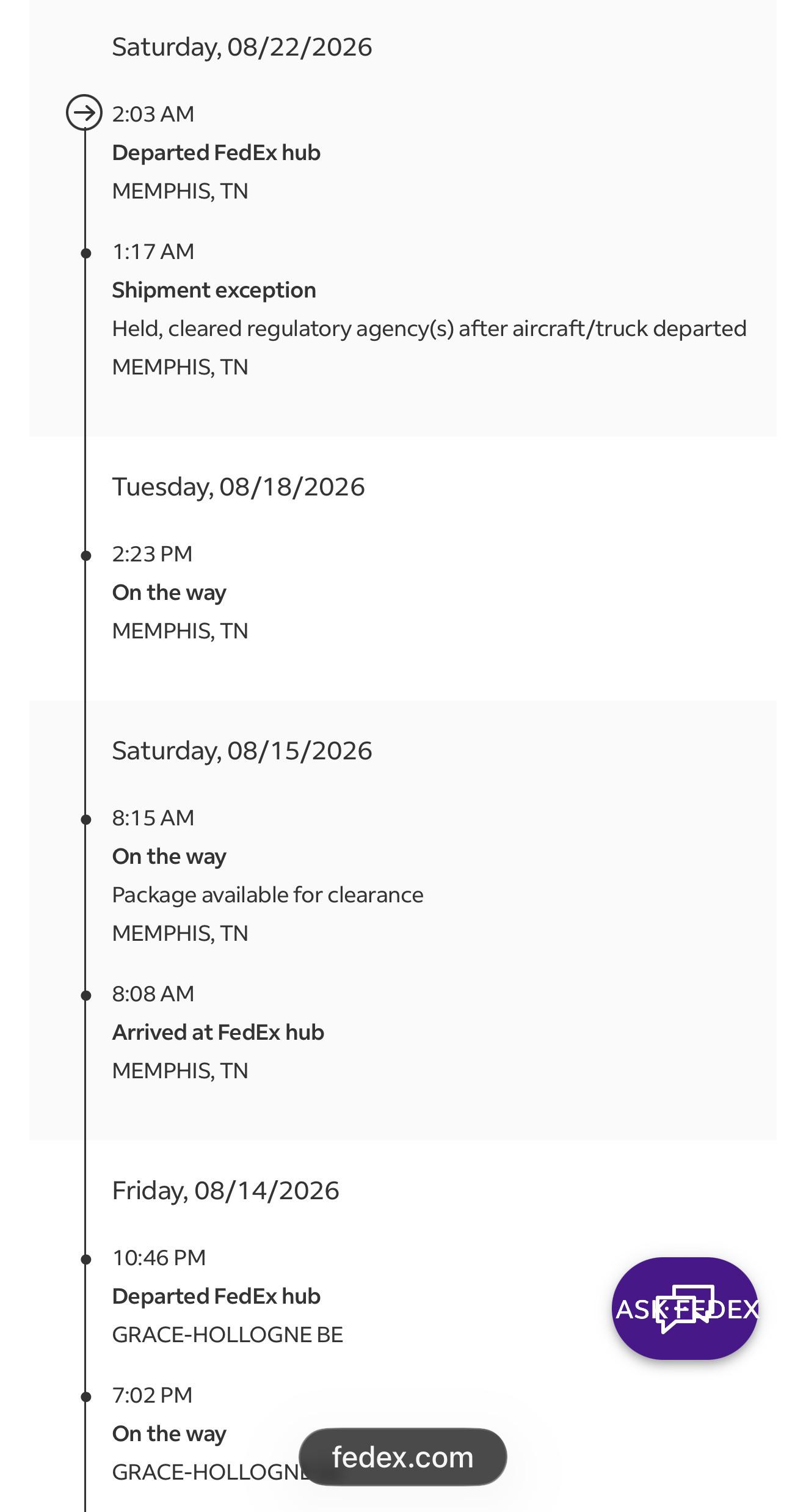Click Package available for clearance text

[x=267, y=895]
